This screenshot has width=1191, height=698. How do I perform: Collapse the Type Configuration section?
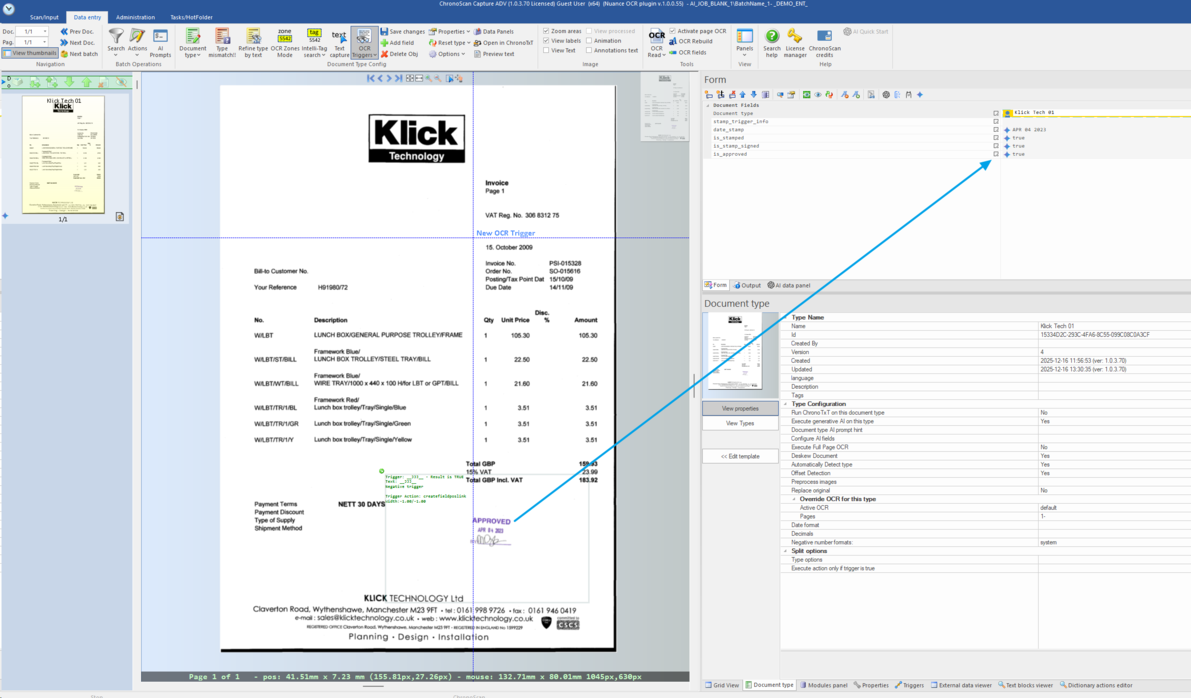[x=786, y=404]
